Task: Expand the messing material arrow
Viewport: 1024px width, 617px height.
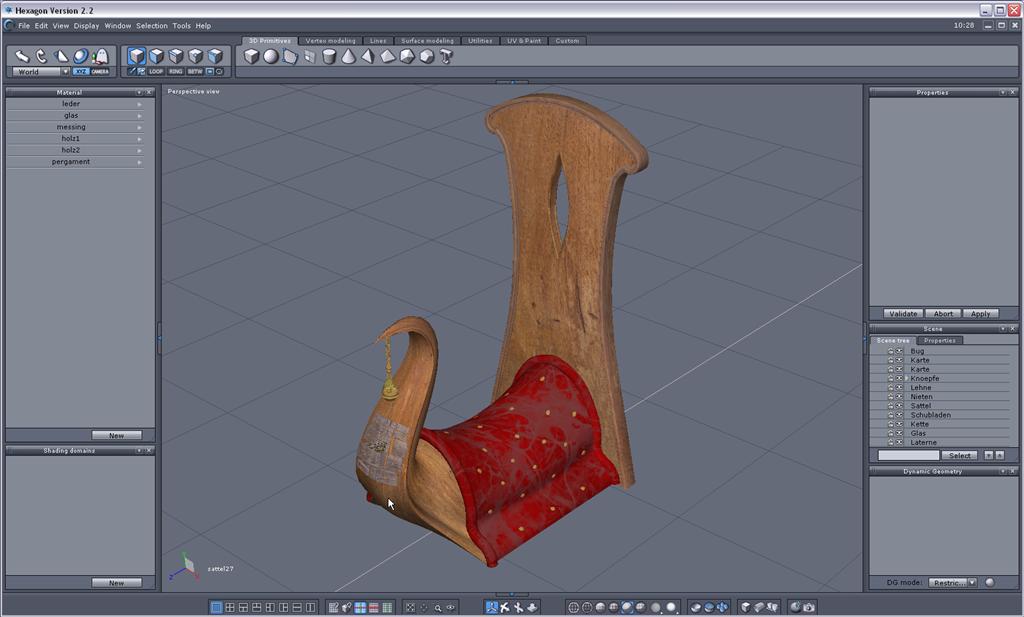Action: [139, 127]
